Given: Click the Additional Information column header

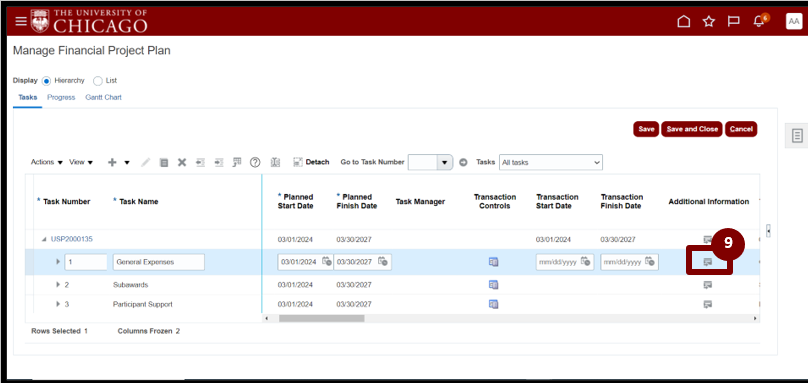Looking at the screenshot, I should pos(709,202).
